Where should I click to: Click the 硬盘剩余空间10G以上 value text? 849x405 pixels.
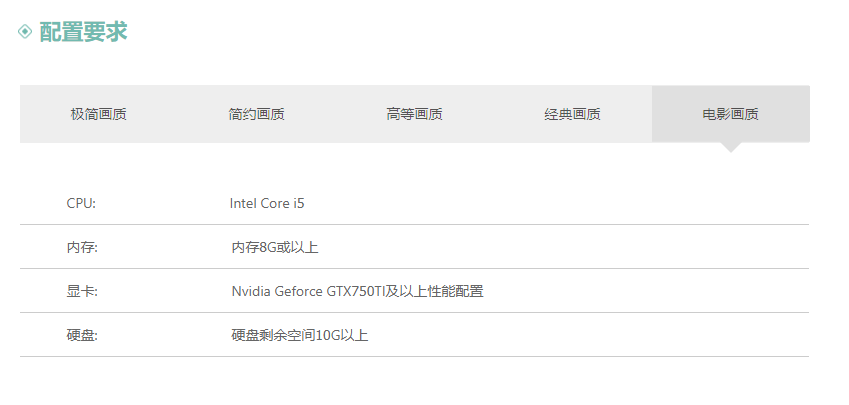pyautogui.click(x=300, y=336)
